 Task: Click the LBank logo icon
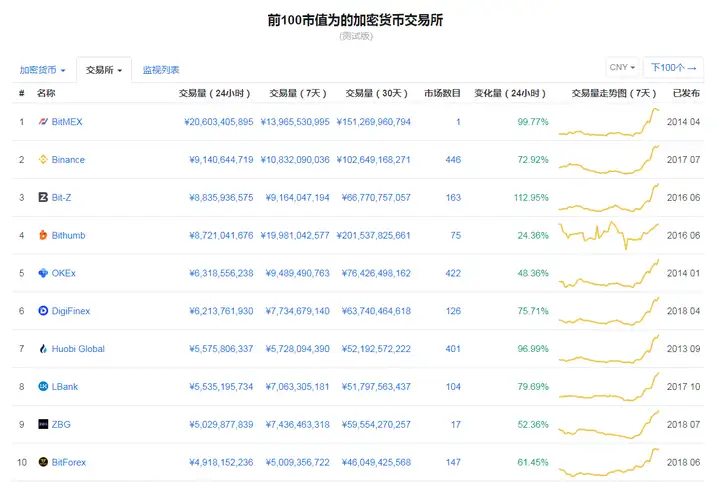pyautogui.click(x=43, y=387)
